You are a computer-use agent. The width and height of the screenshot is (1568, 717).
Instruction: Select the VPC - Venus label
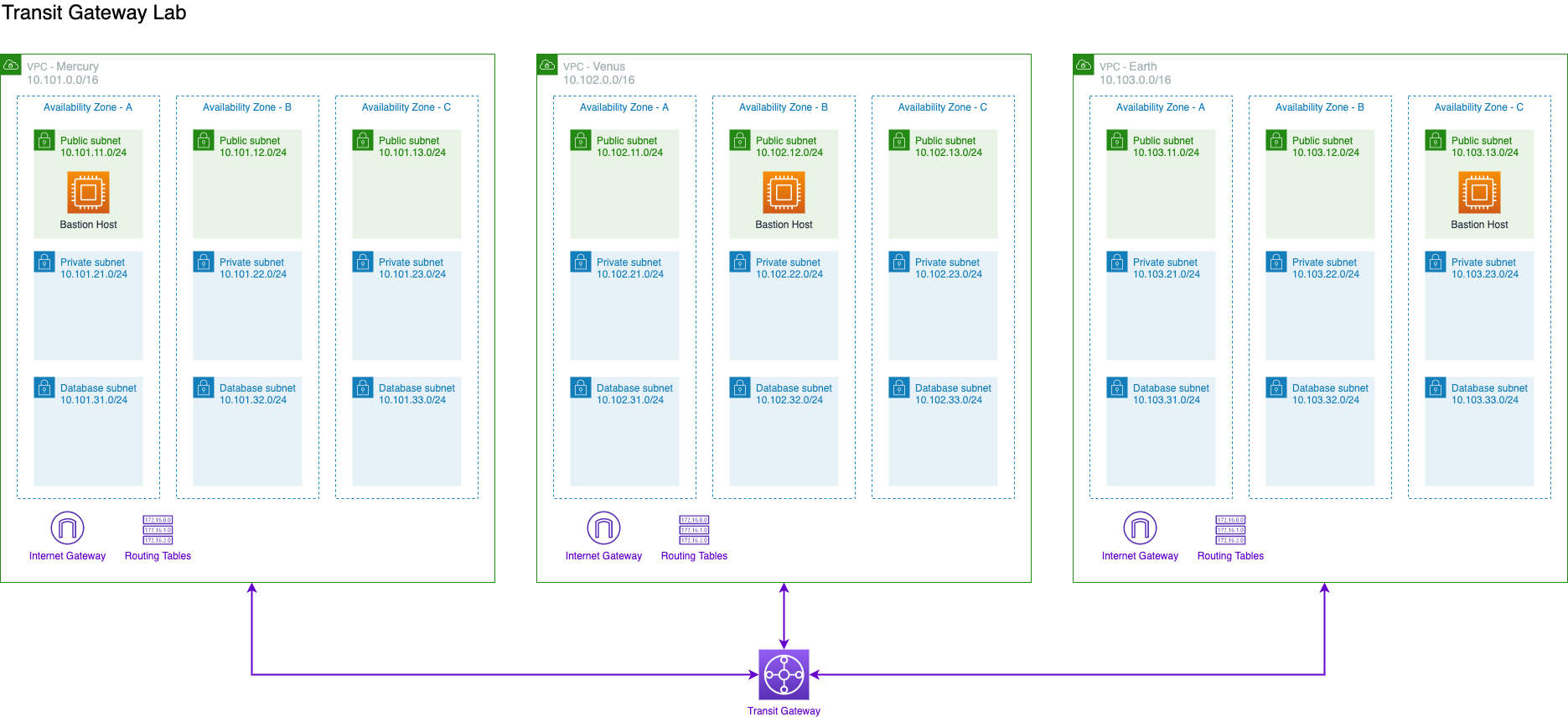click(594, 66)
